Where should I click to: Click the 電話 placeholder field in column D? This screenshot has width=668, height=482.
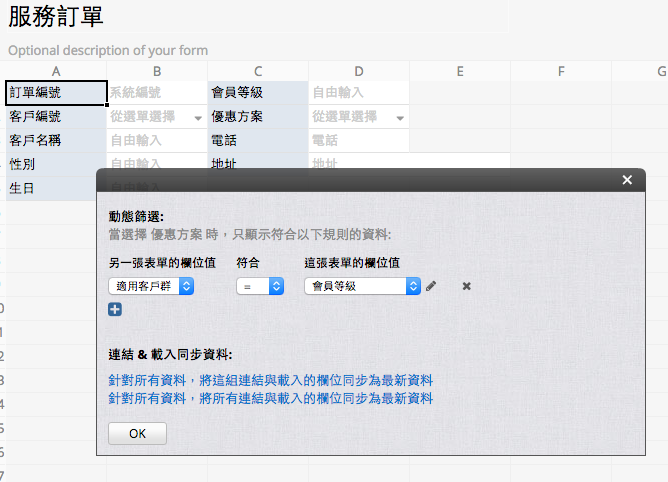click(359, 141)
